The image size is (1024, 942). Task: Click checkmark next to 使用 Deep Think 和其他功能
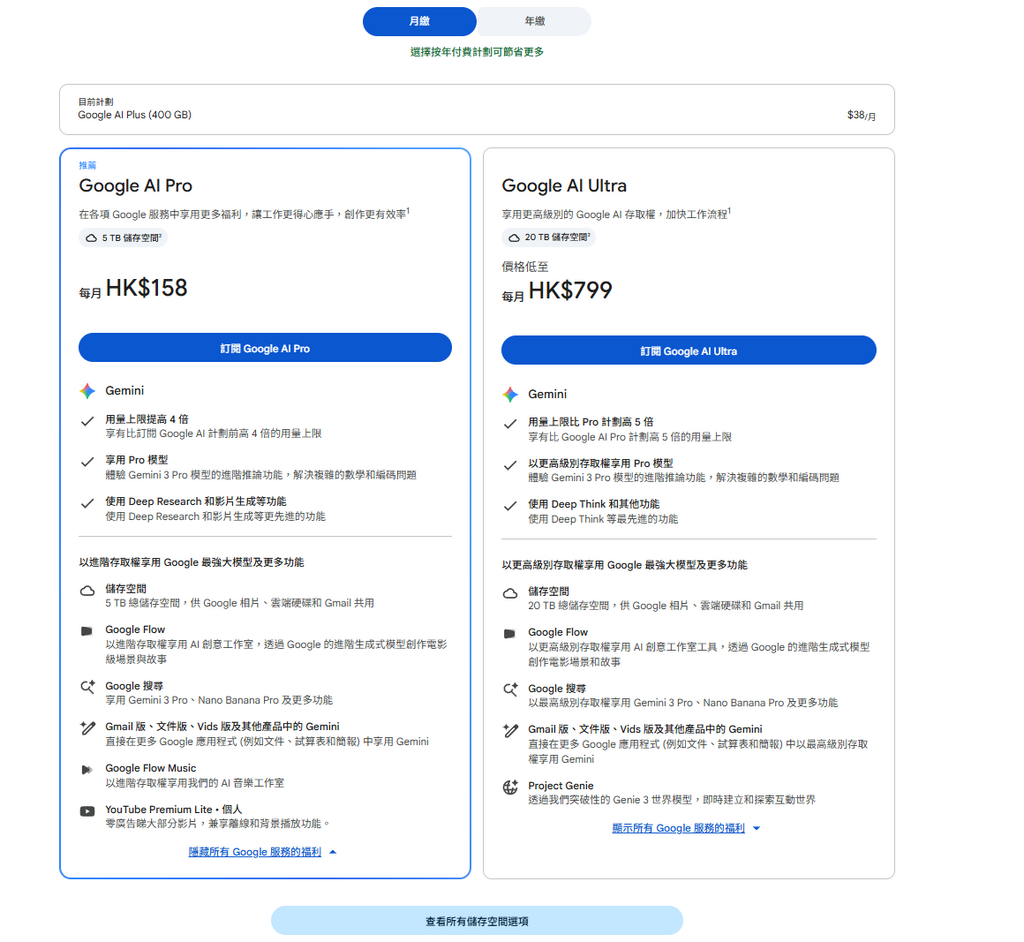tap(510, 506)
